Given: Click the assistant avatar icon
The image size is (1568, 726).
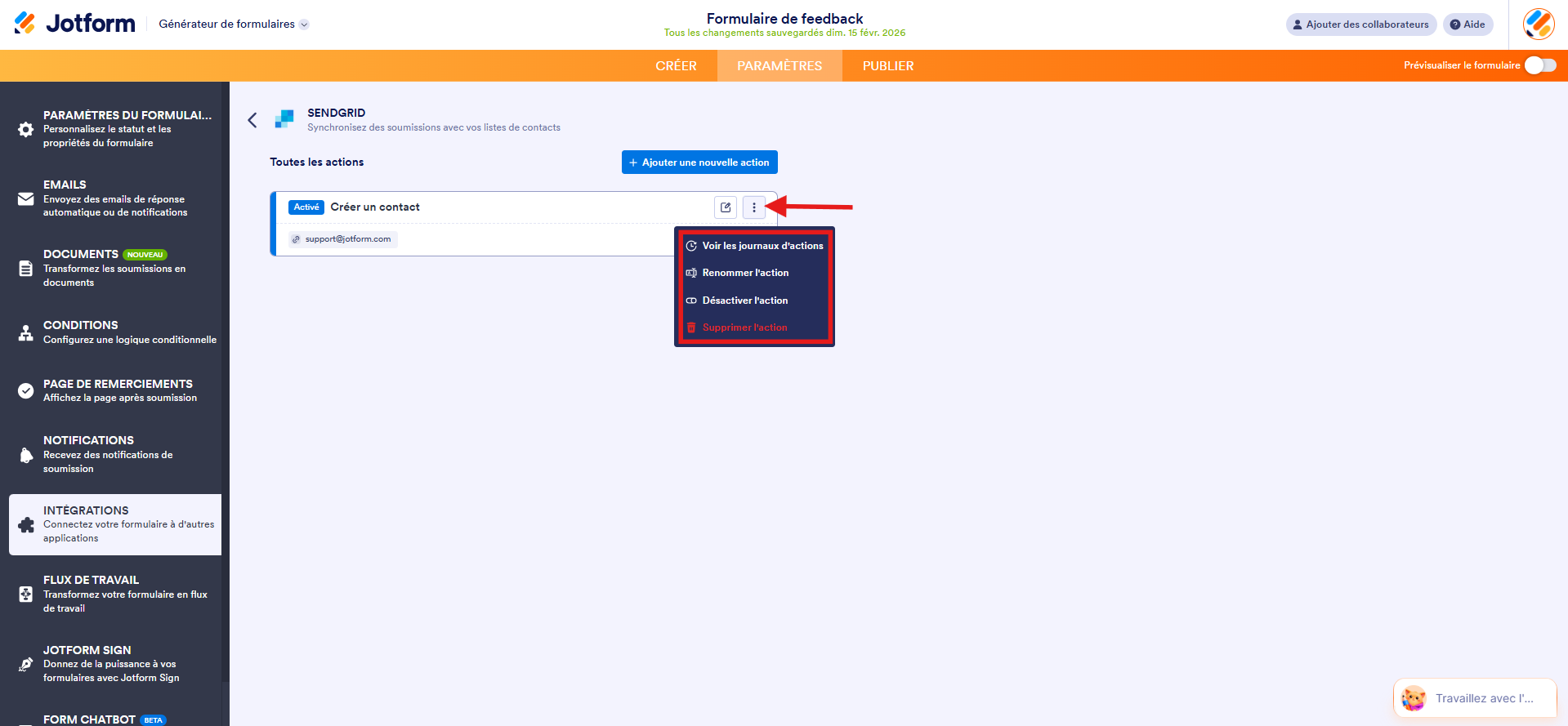Looking at the screenshot, I should click(x=1414, y=698).
